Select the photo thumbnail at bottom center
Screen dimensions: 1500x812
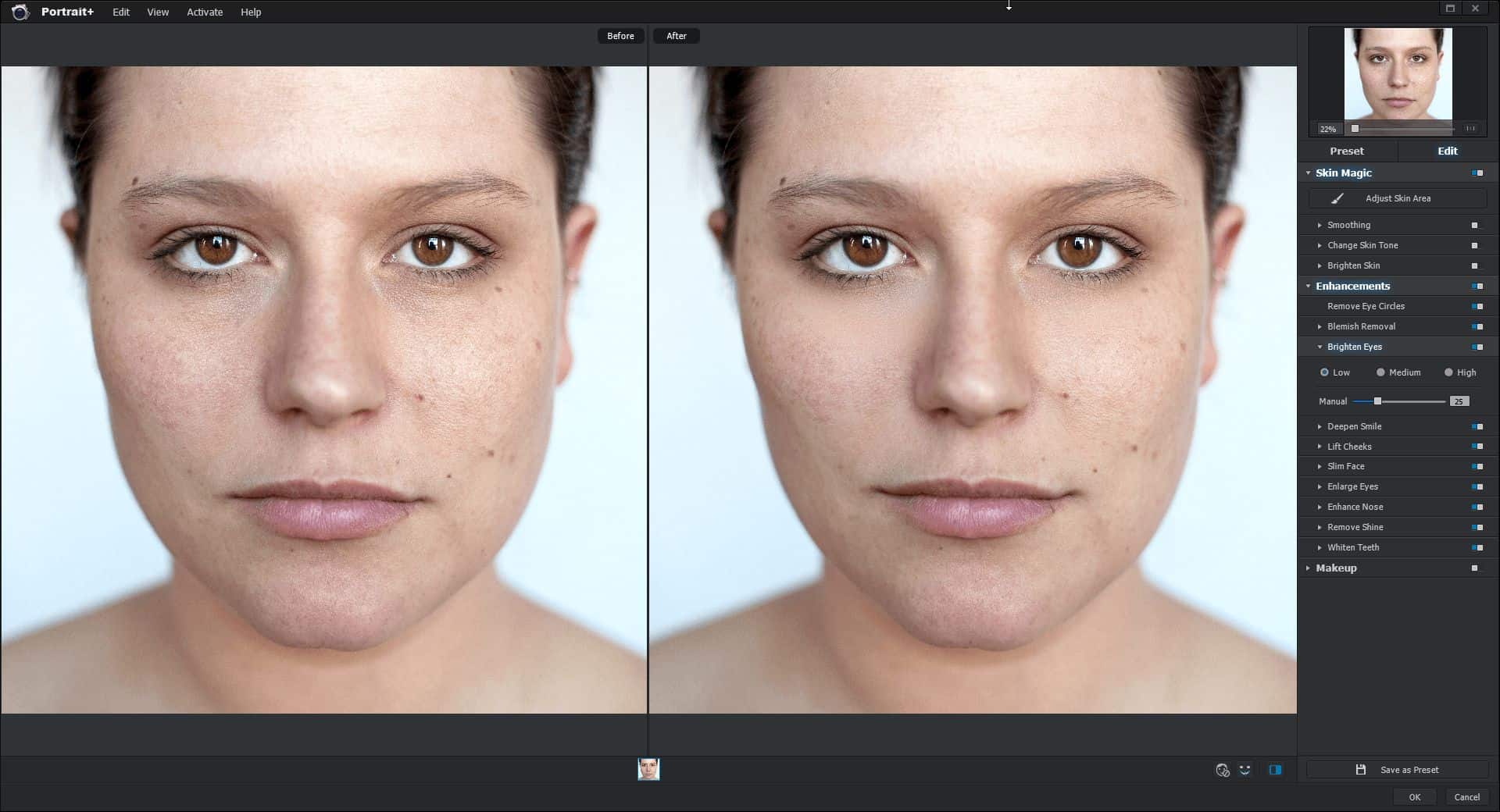coord(648,769)
